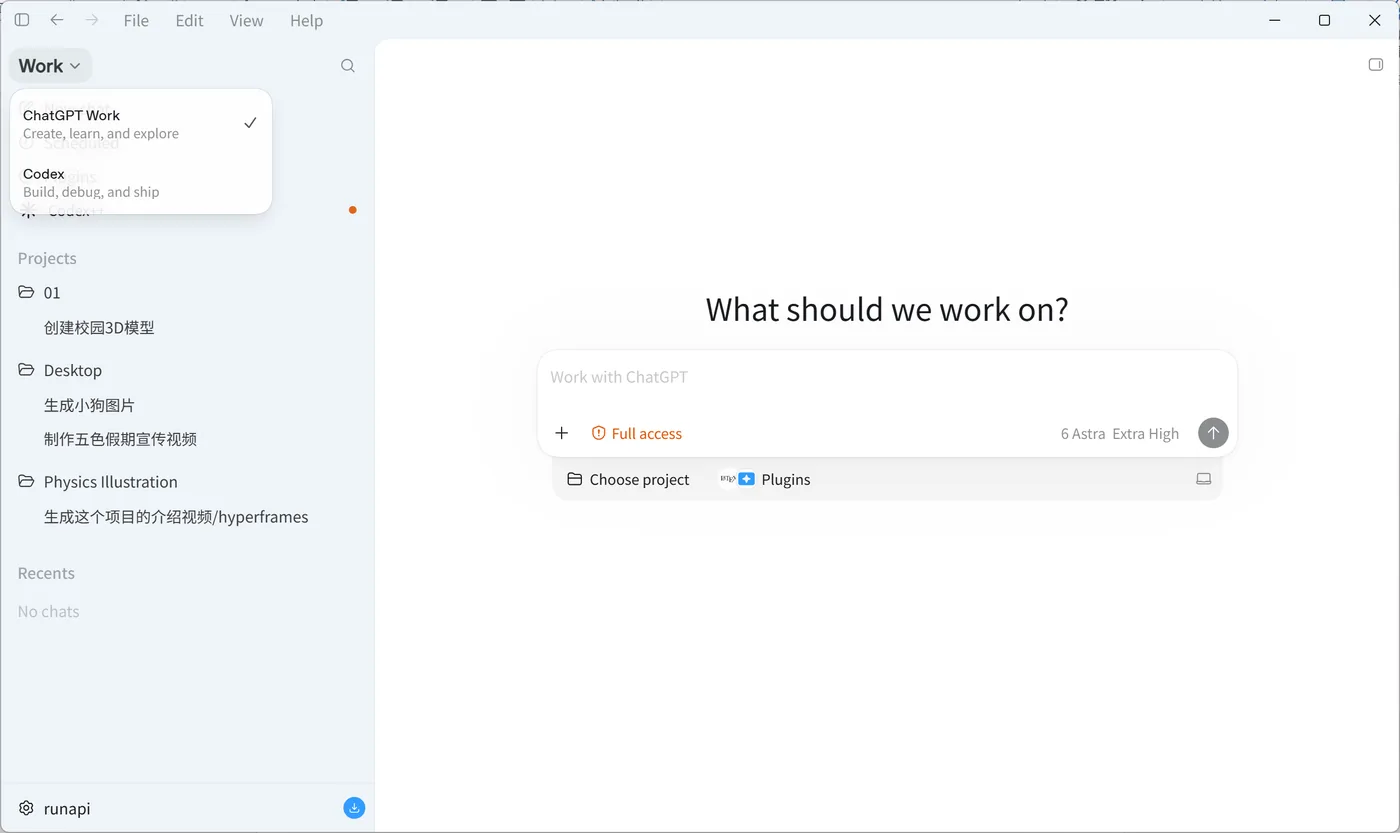Click the plus attach icon
The height and width of the screenshot is (833, 1400).
click(x=562, y=433)
